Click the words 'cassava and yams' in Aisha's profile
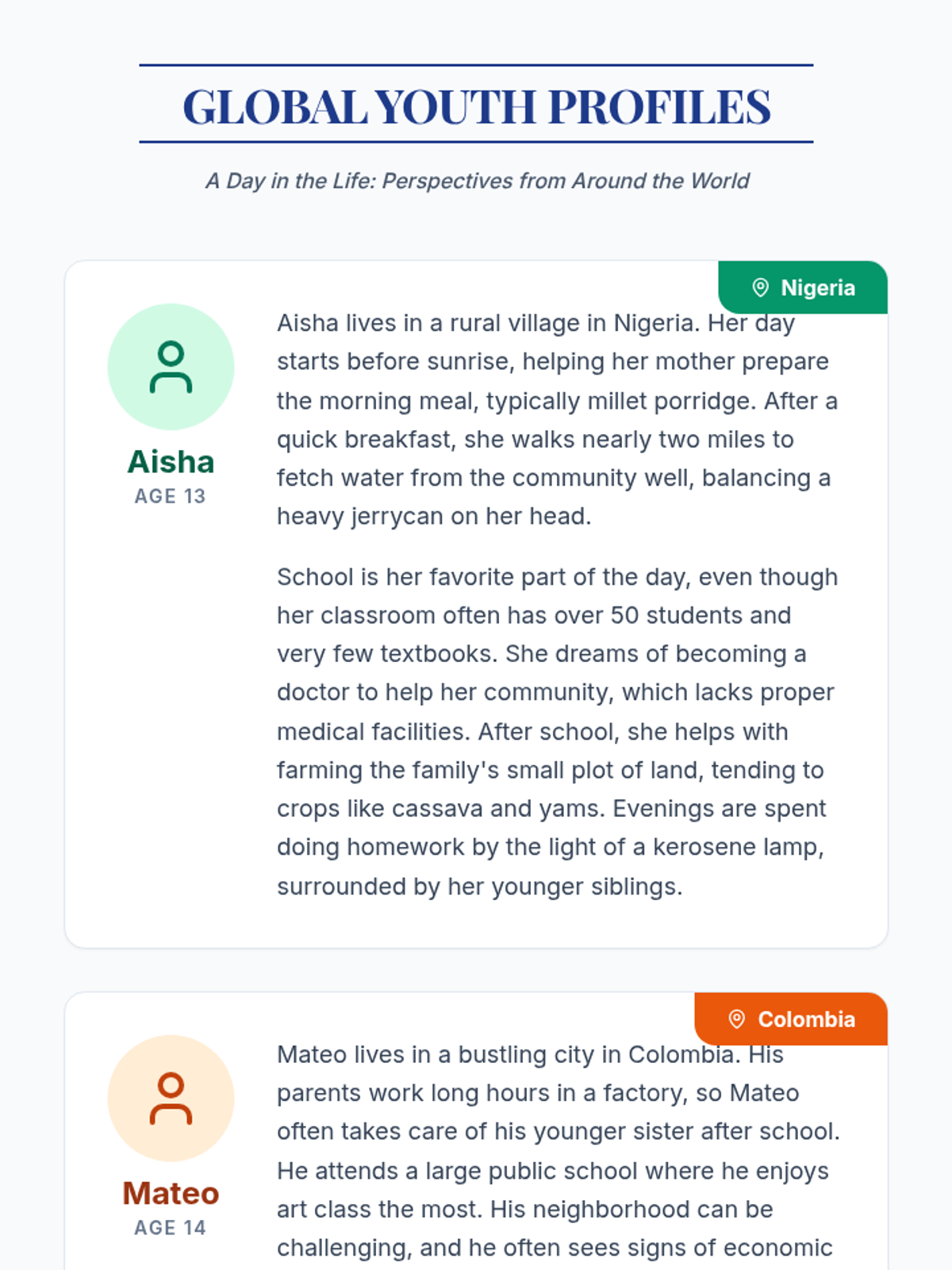Viewport: 952px width, 1270px height. (x=498, y=809)
